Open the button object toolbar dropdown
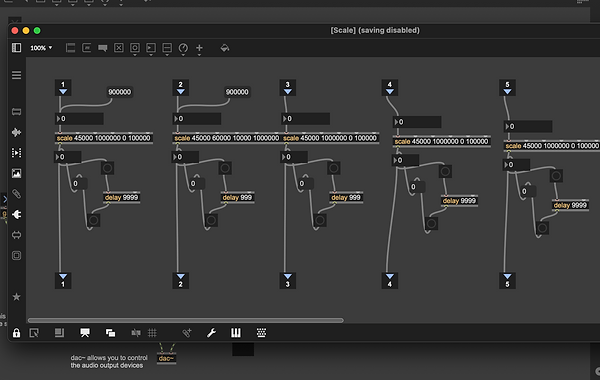The width and height of the screenshot is (600, 380). pos(135,49)
